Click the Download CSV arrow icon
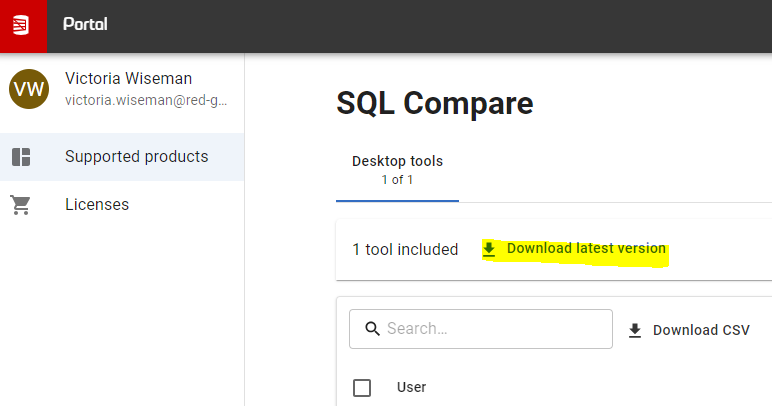772x406 pixels. (635, 330)
